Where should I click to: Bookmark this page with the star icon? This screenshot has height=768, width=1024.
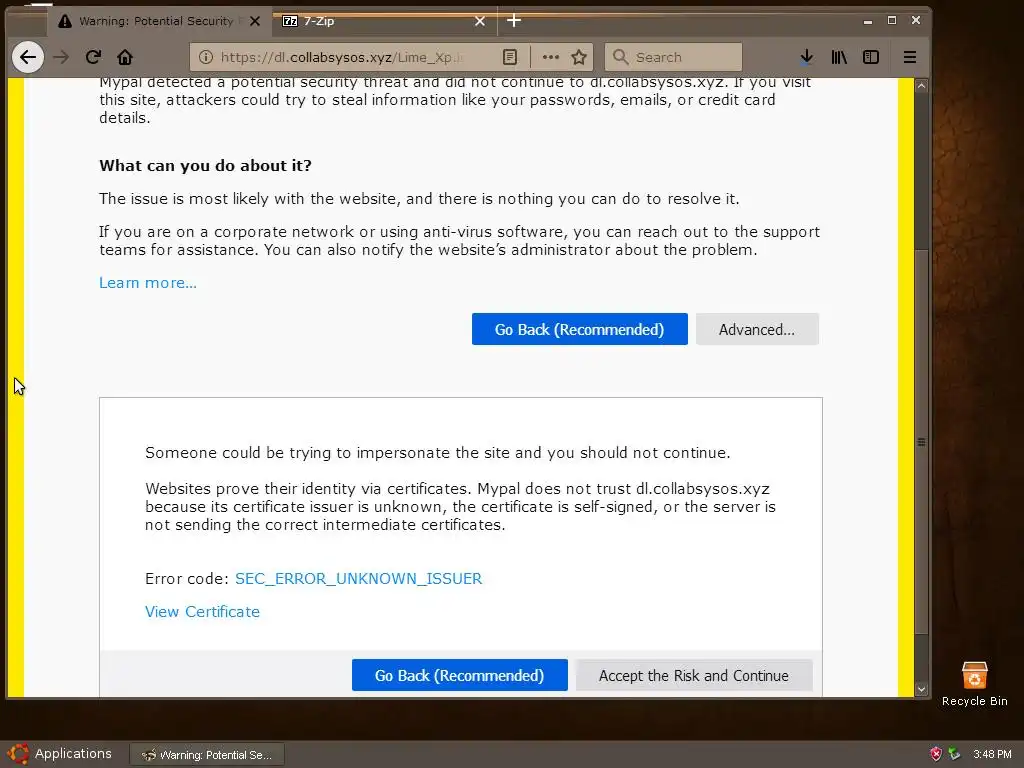tap(579, 57)
